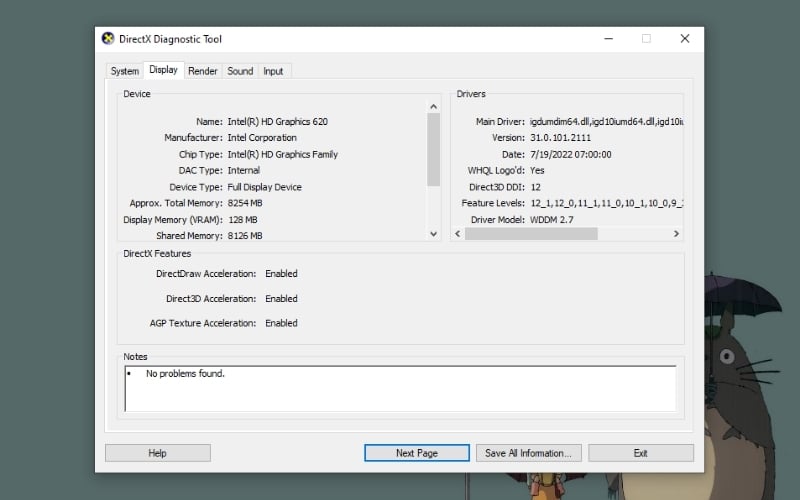
Task: Close the DirectX Diagnostic Tool window
Action: [x=685, y=39]
